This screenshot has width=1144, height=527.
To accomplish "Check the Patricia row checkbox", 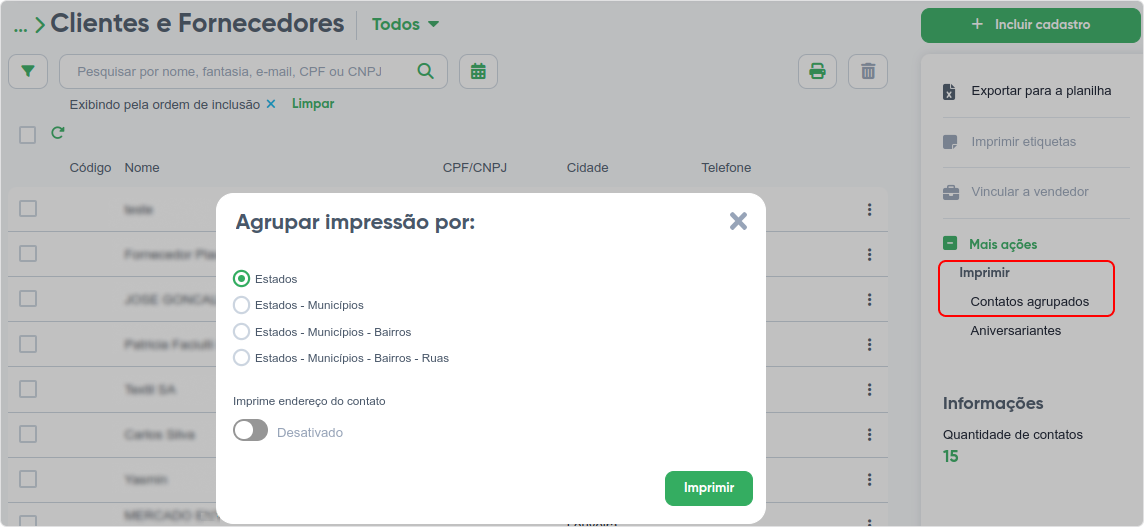I will click(x=28, y=344).
